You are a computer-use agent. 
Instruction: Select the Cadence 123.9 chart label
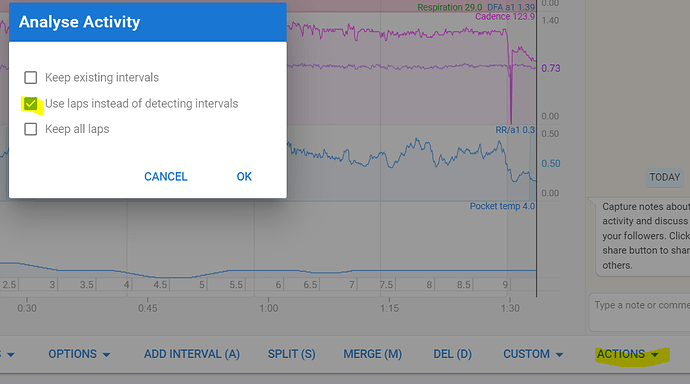click(x=505, y=17)
